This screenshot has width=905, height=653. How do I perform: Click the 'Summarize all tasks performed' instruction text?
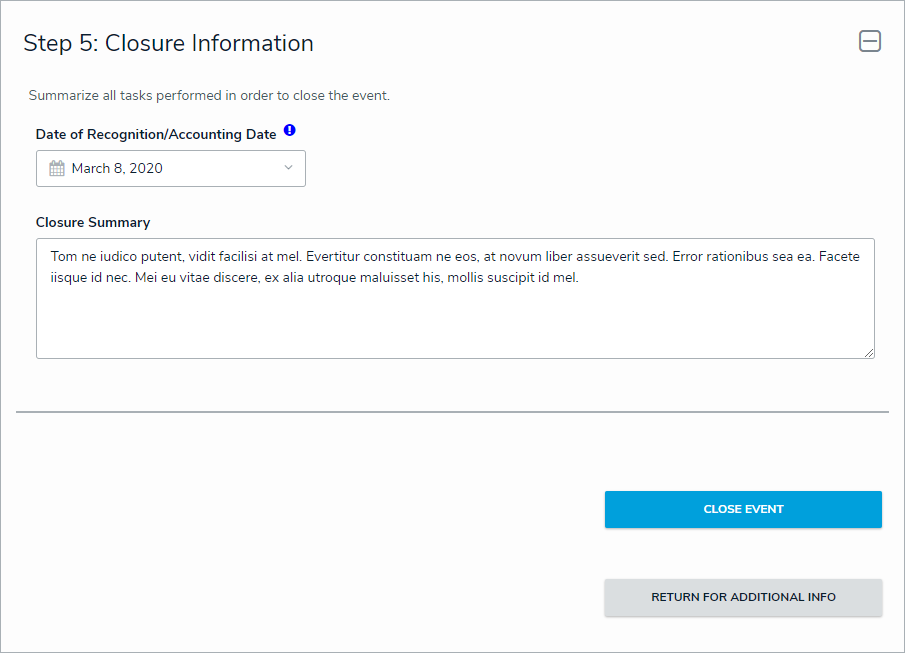209,96
